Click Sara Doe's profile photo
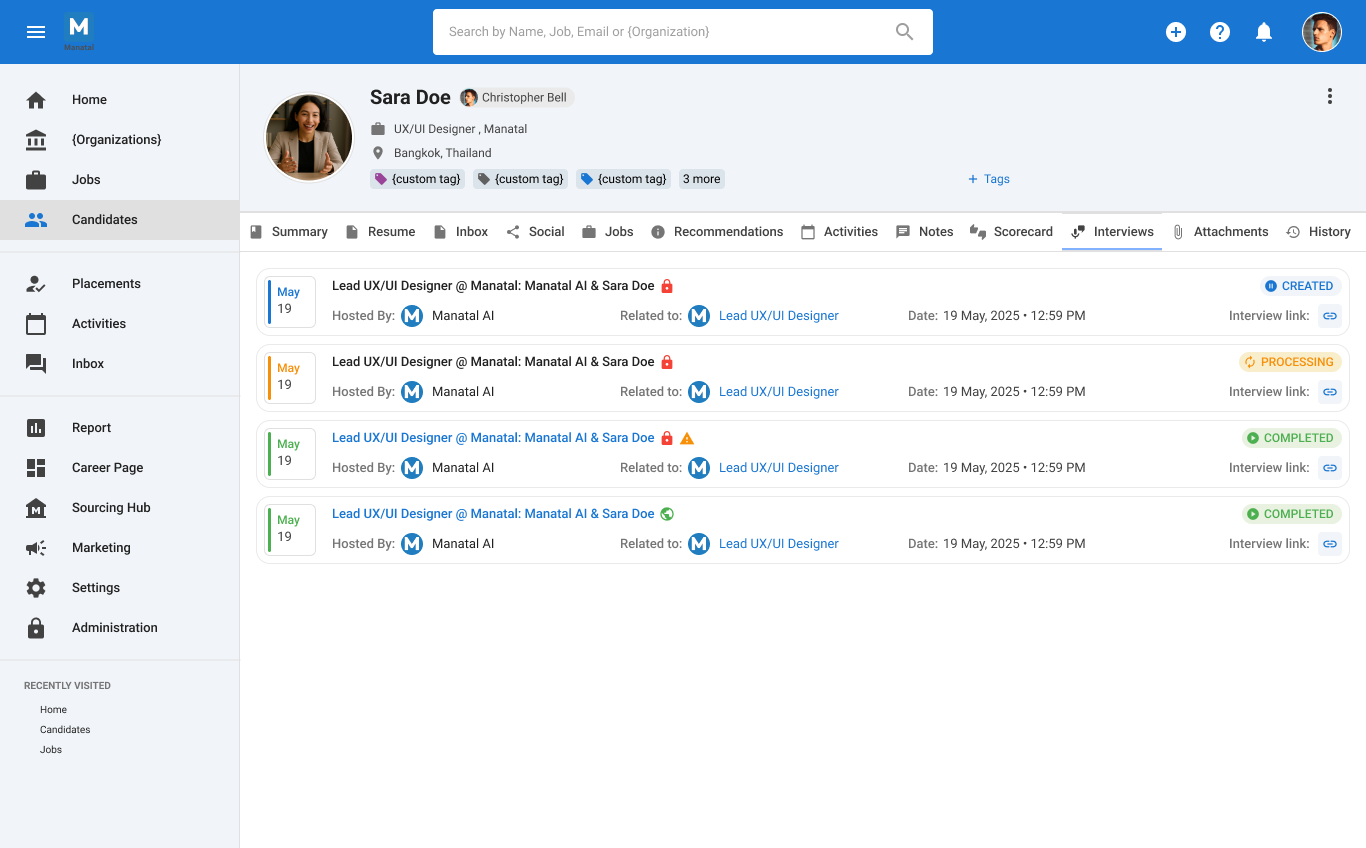This screenshot has width=1366, height=848. coord(309,138)
